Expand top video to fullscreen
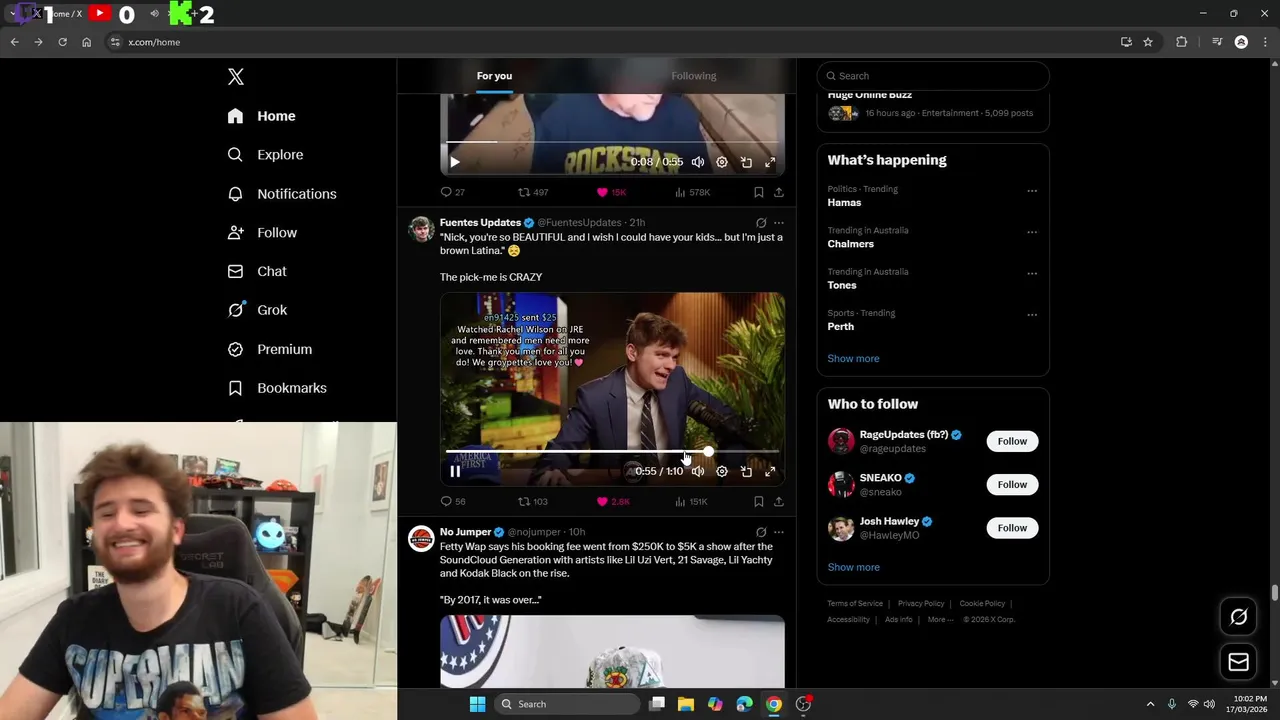1280x720 pixels. (770, 162)
